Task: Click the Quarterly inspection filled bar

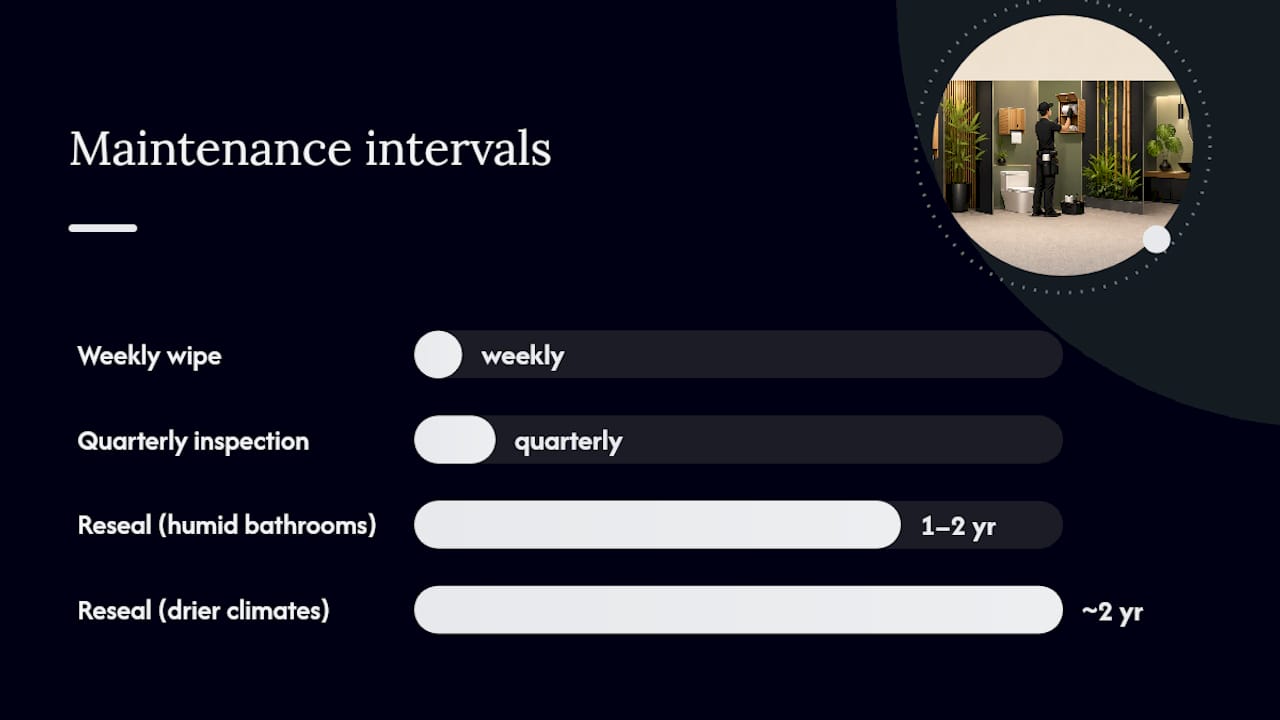Action: [x=455, y=440]
